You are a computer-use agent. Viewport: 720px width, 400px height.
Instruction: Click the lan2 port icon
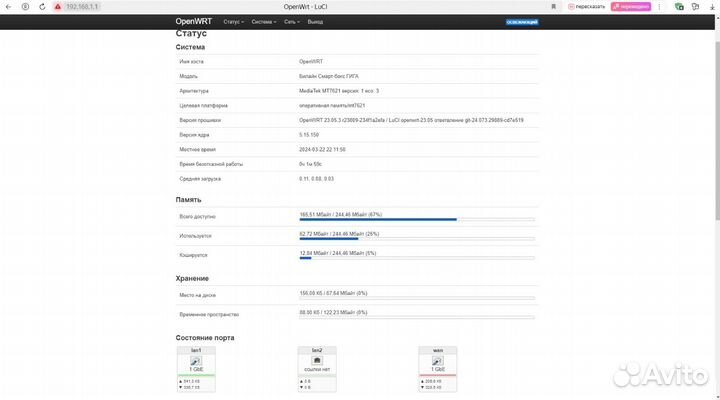coord(317,361)
